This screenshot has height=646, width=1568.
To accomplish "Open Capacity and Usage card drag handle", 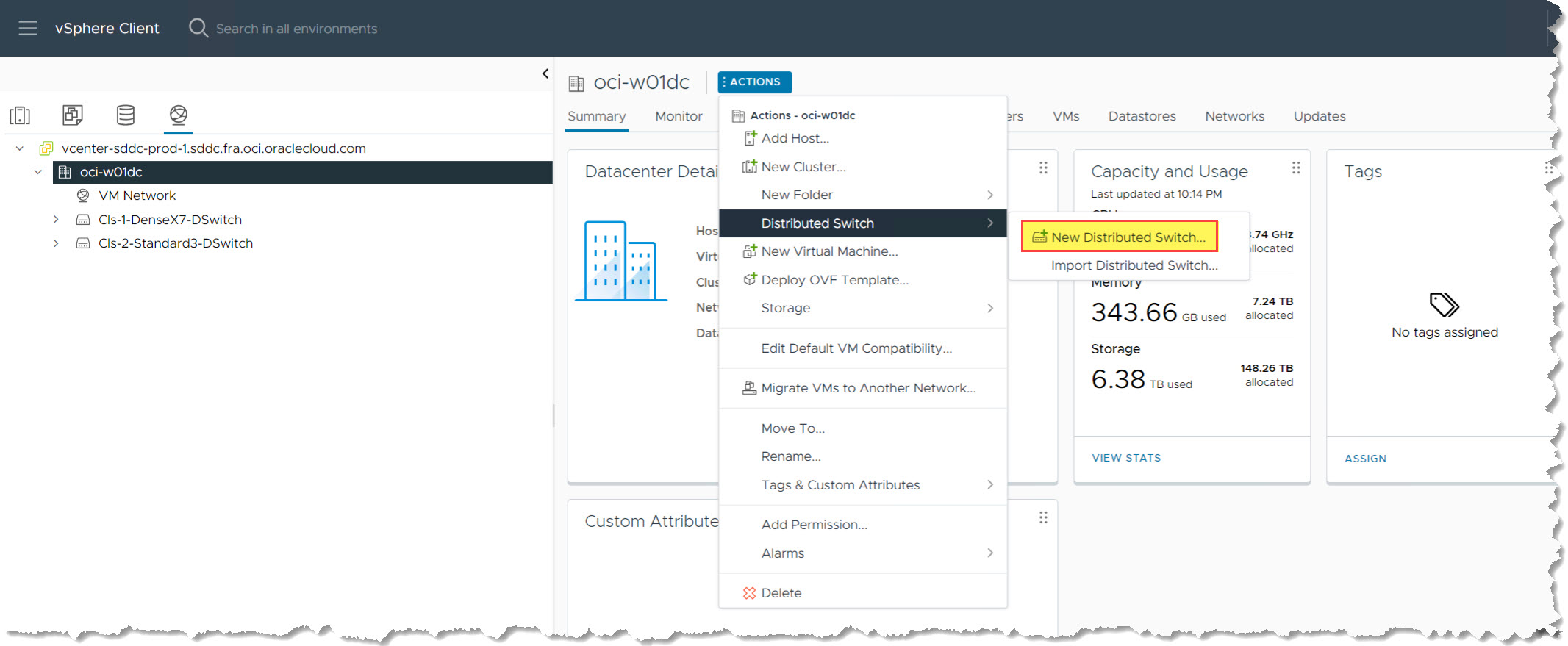I will coord(1296,168).
